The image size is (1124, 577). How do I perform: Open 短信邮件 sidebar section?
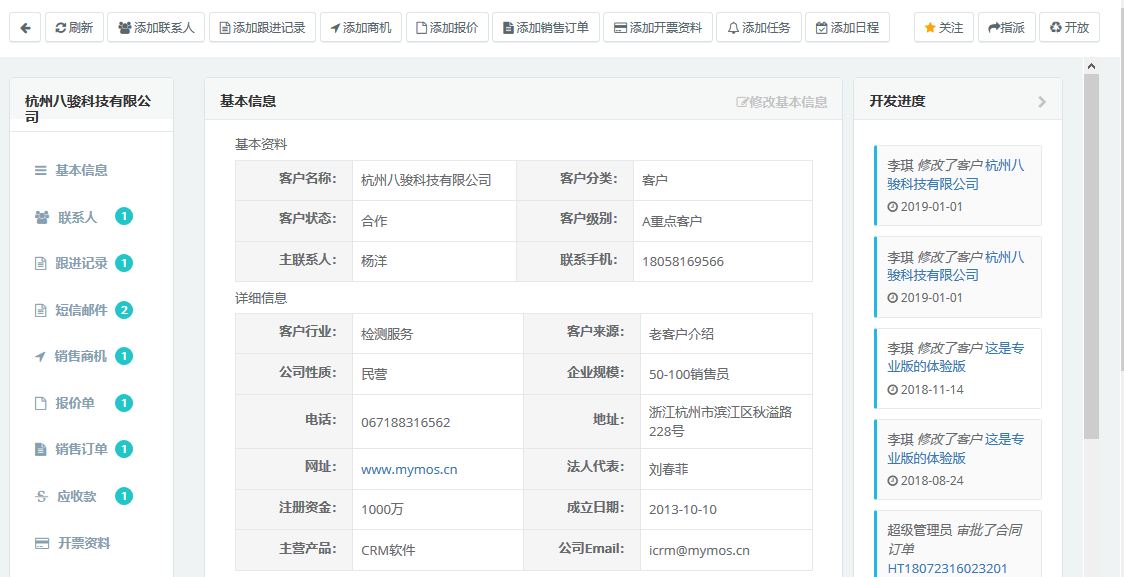point(81,310)
